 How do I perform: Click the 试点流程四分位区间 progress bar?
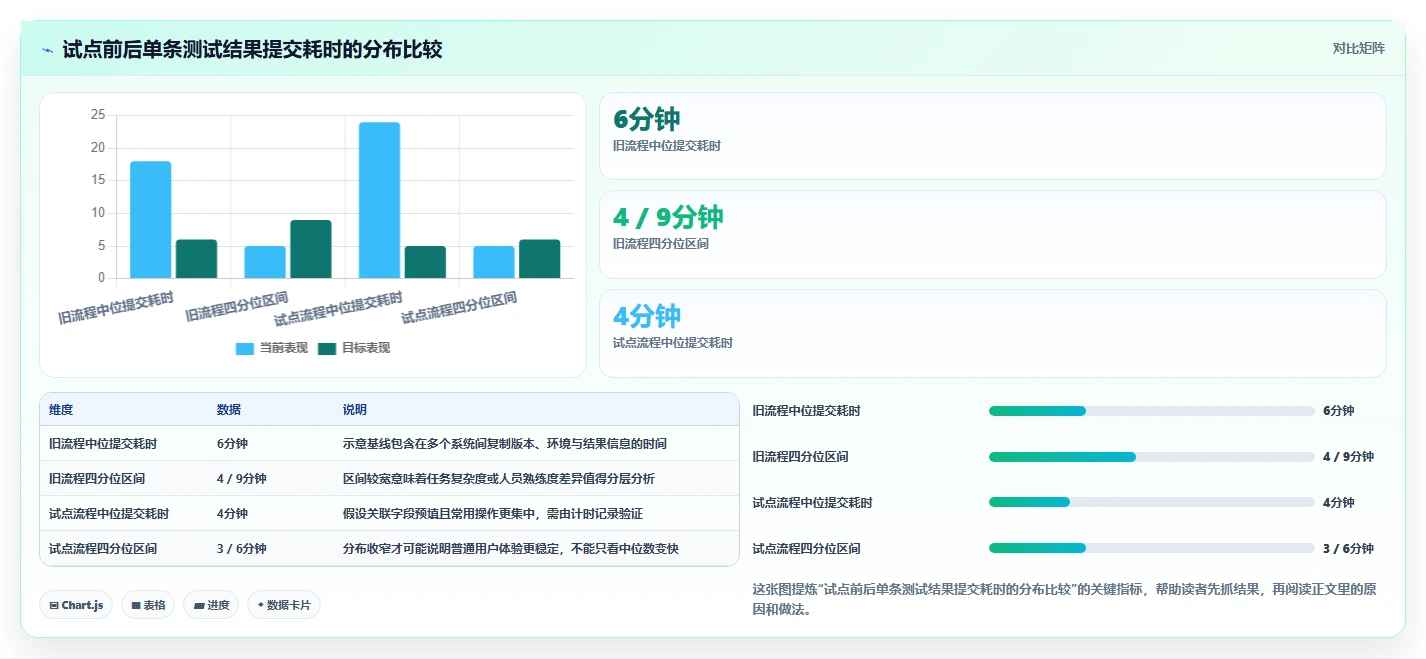pos(1151,549)
